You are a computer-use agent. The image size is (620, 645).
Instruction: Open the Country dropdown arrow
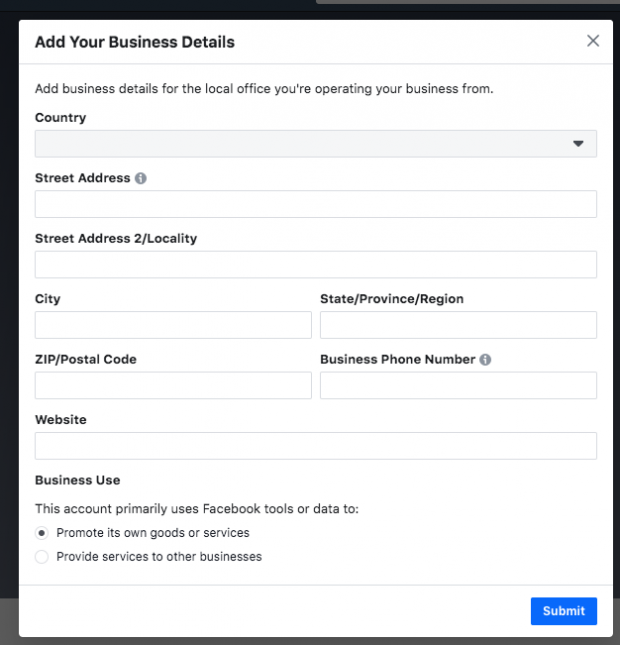[x=578, y=144]
